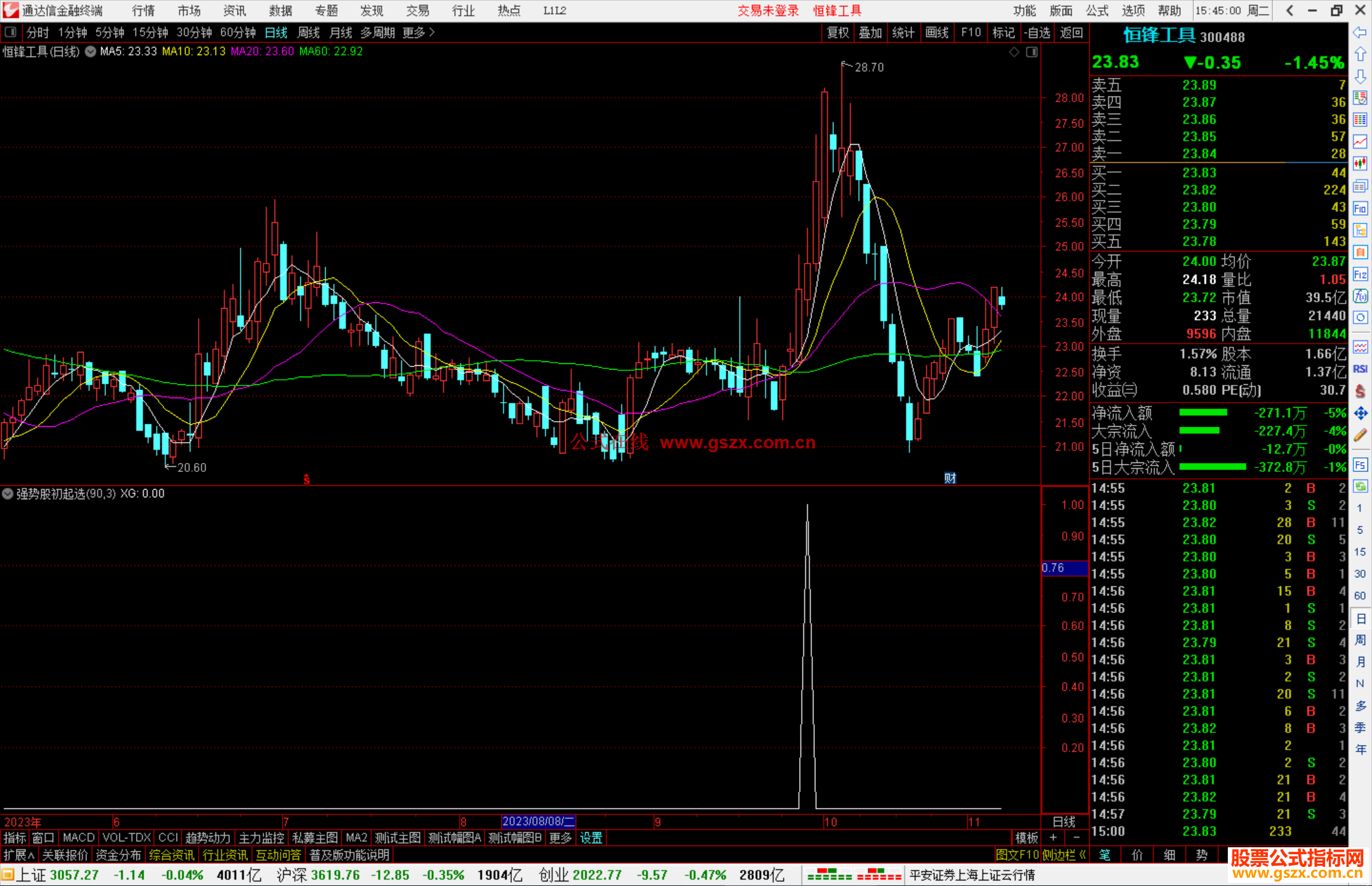Click the green 净流入额 flow bar
Screen dimensions: 1372x886
1203,413
